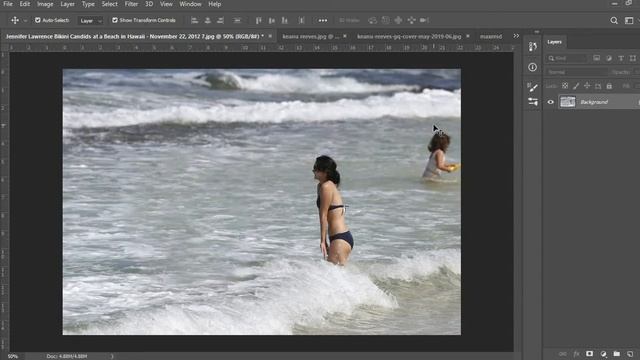The width and height of the screenshot is (640, 360).
Task: Open the Select menu
Action: pos(109,4)
